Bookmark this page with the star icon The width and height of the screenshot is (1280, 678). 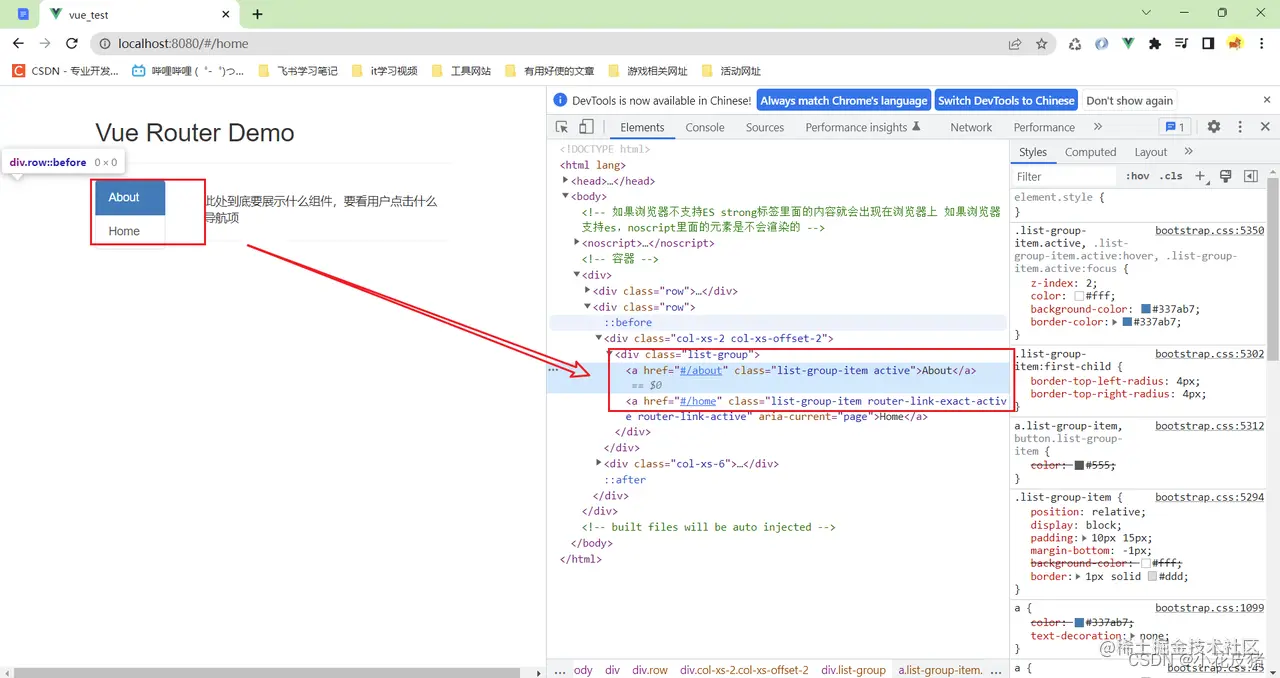tap(1042, 44)
